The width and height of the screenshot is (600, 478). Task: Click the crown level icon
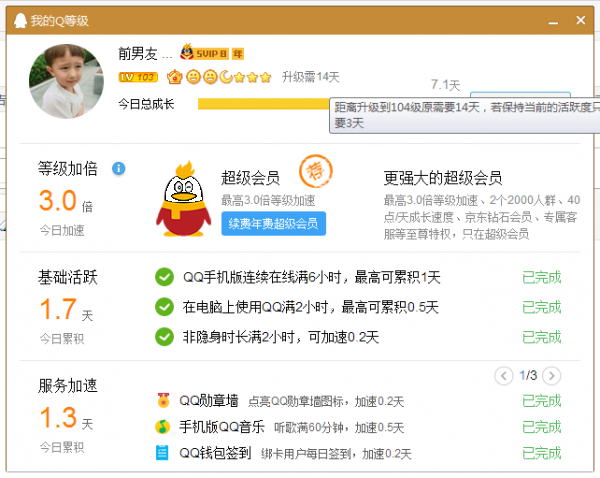pyautogui.click(x=174, y=77)
